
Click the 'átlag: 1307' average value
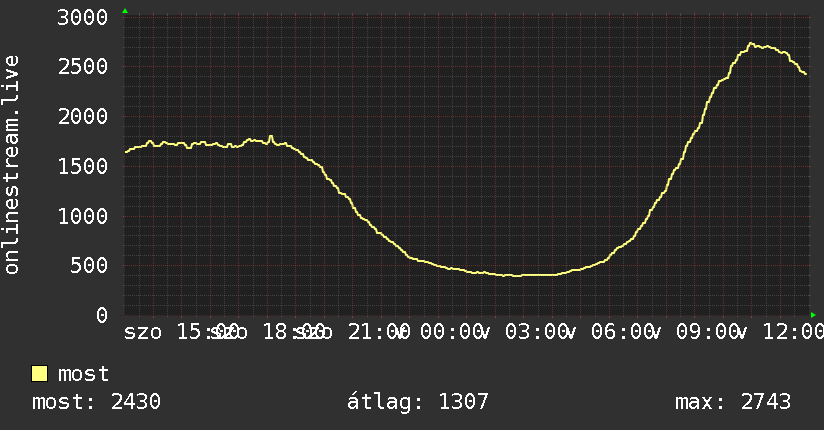(x=418, y=402)
